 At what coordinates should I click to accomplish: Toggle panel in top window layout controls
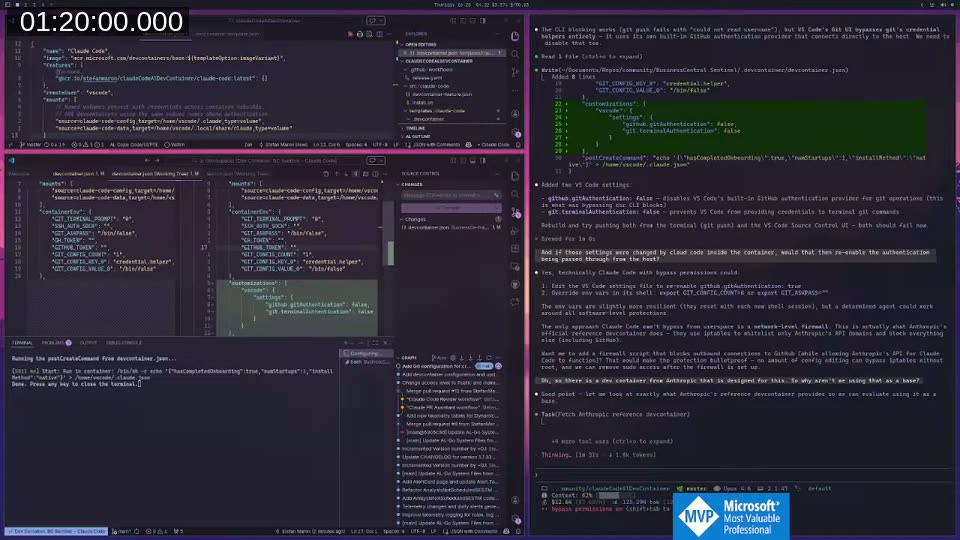[x=473, y=21]
